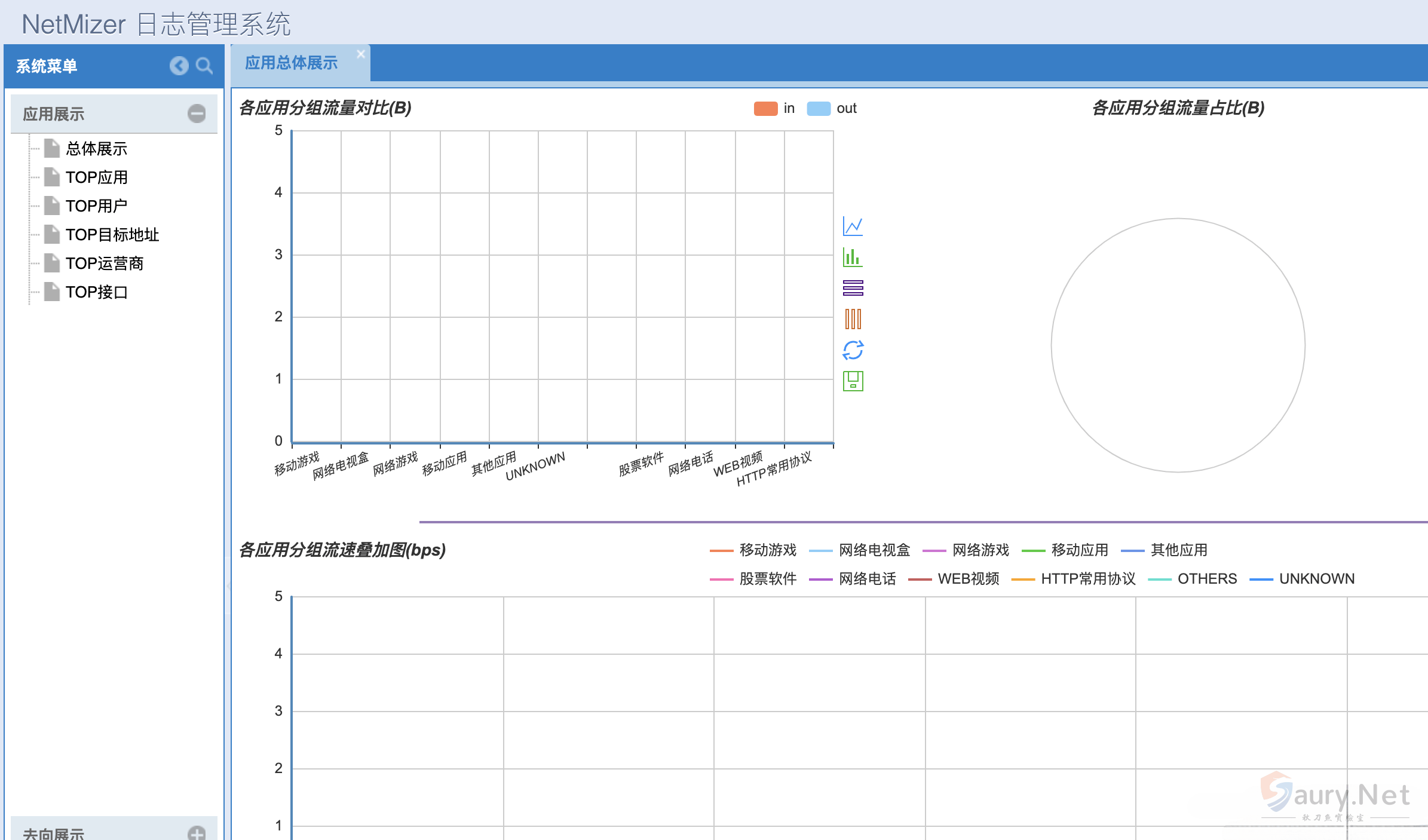Restore the chart with refresh icon
Viewport: 1428px width, 840px height.
click(x=853, y=350)
